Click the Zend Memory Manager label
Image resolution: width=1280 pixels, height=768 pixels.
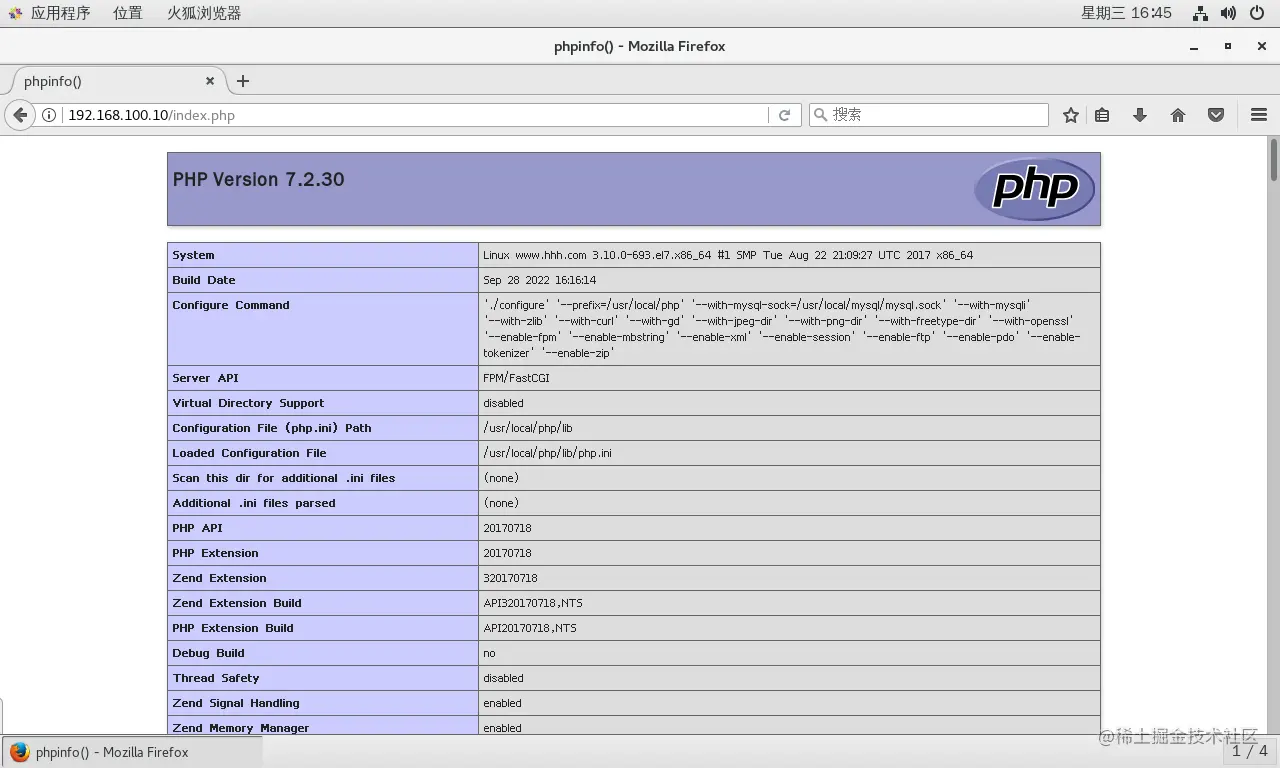coord(241,728)
